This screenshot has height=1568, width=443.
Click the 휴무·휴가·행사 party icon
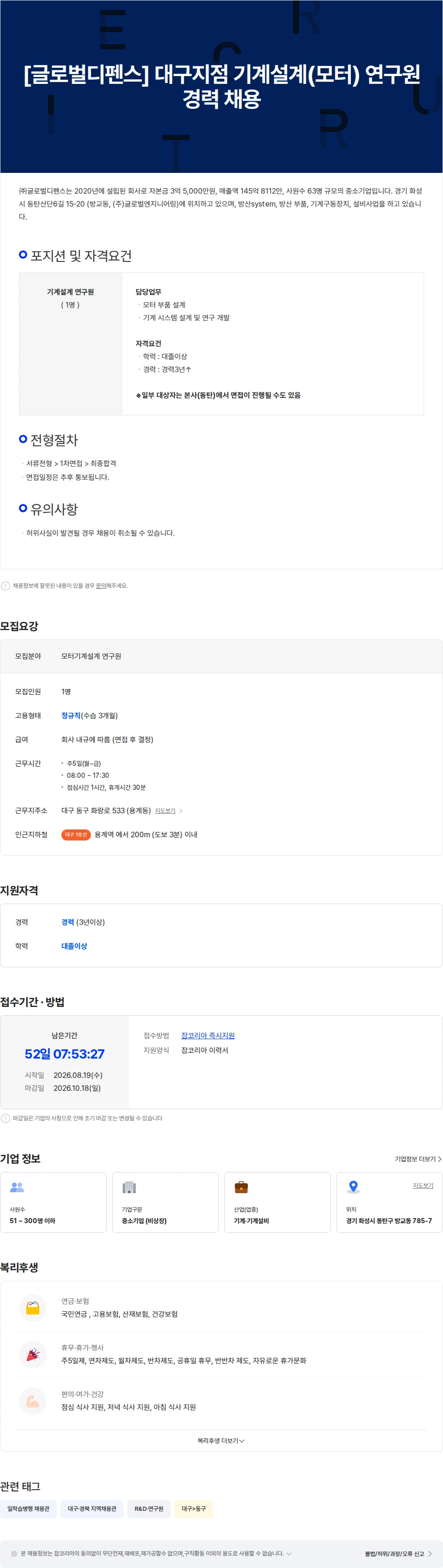point(33,1355)
